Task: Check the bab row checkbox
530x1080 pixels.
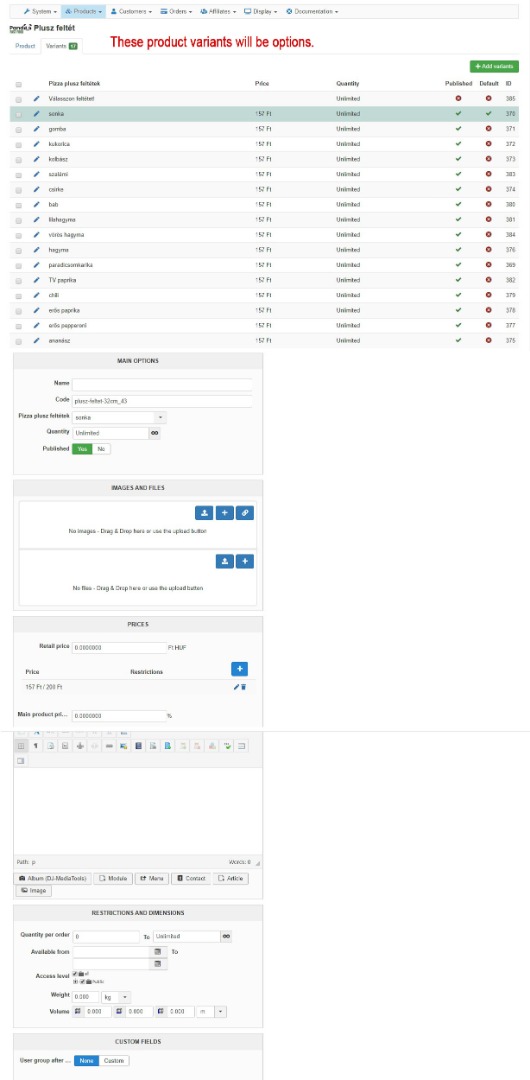Action: coord(19,205)
